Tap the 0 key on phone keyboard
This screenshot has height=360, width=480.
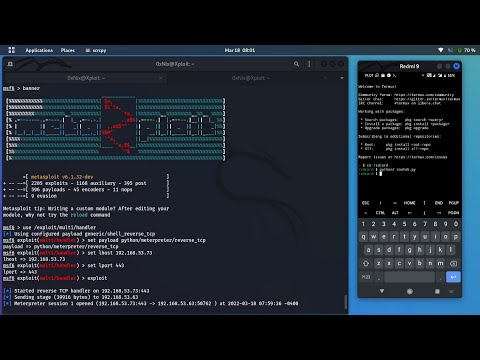tap(456, 224)
